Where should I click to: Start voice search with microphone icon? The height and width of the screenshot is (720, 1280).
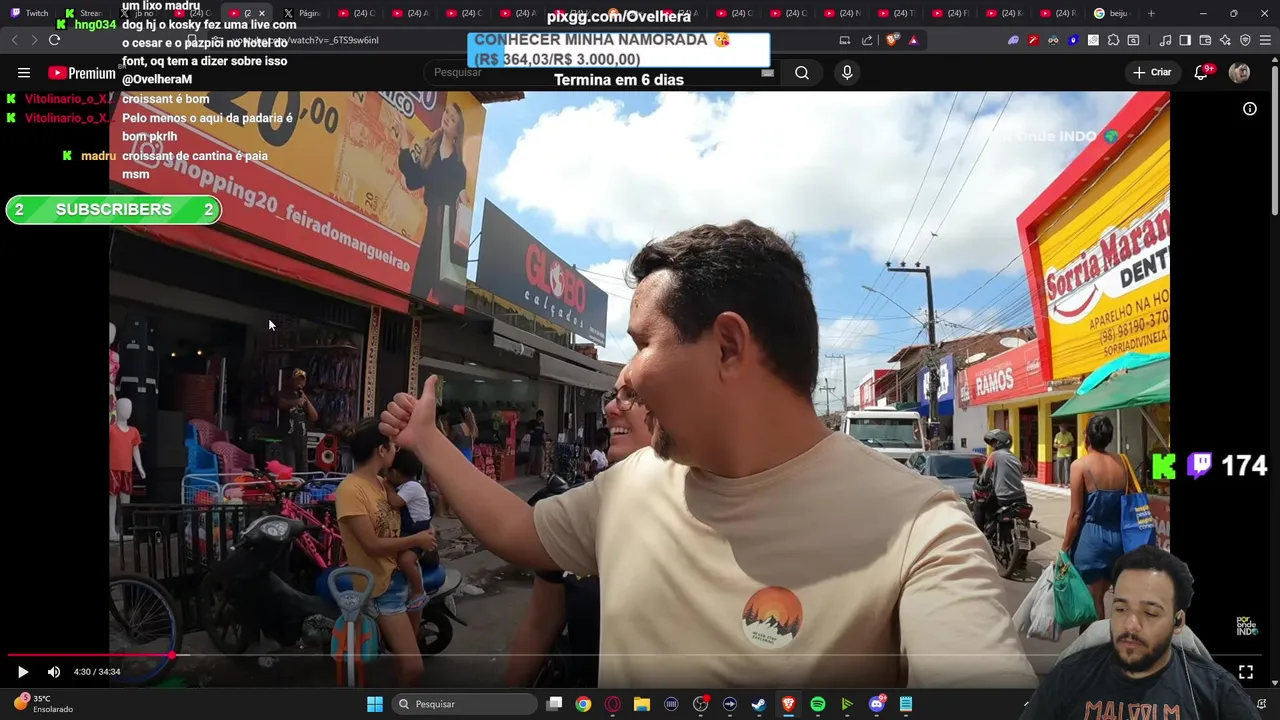(x=847, y=72)
